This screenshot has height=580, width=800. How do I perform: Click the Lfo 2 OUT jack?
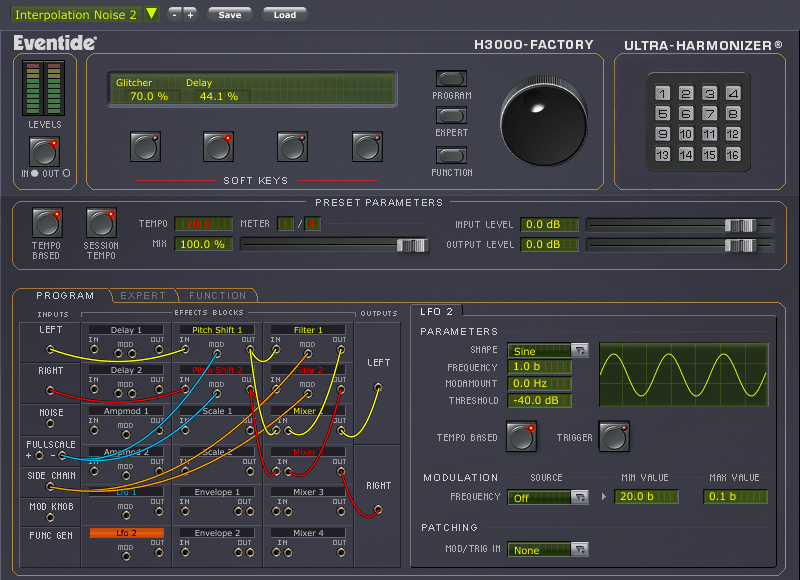click(x=159, y=552)
